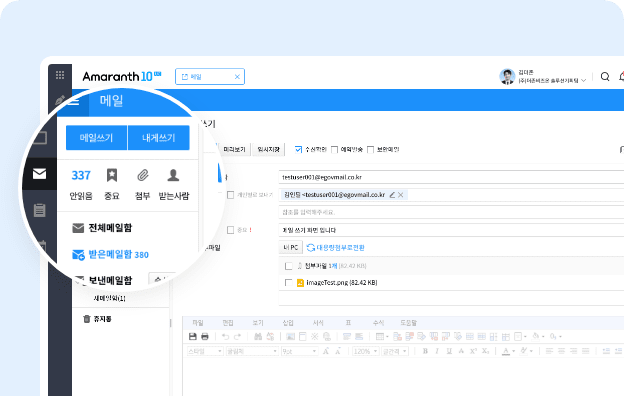This screenshot has height=396, width=624.
Task: Toggle the 보안메일 checkbox
Action: pyautogui.click(x=370, y=150)
